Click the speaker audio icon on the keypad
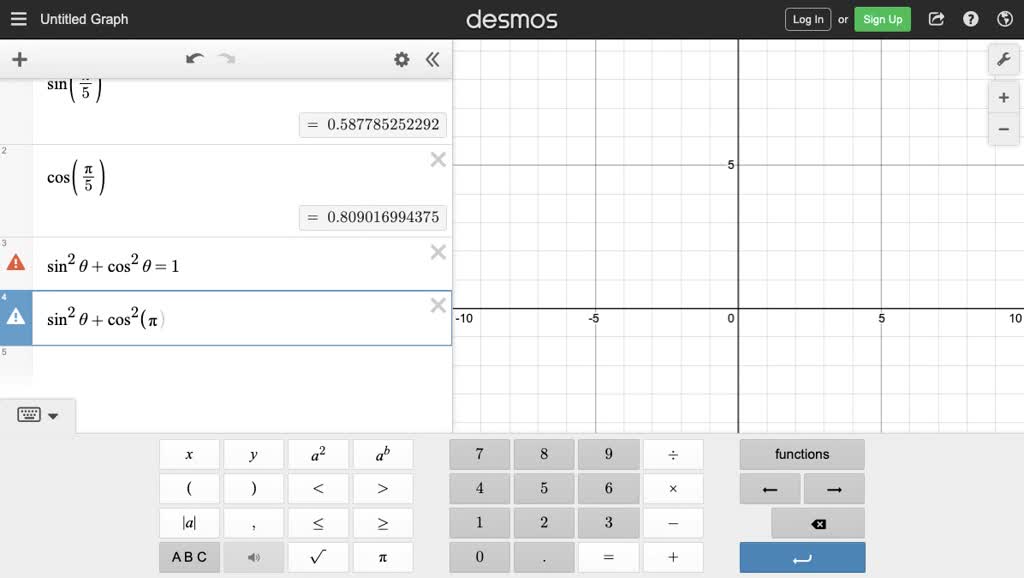Screen dimensions: 1024x578 253,557
